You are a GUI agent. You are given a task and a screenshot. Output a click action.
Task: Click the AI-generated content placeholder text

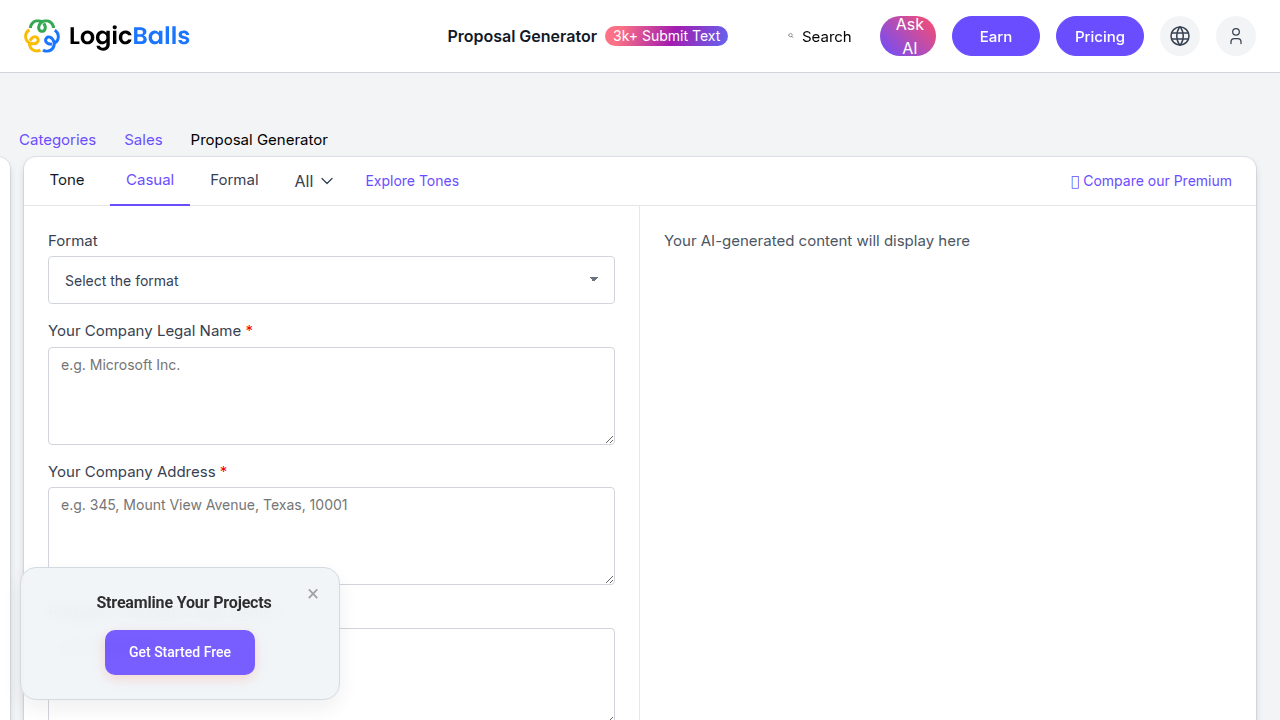tap(817, 241)
